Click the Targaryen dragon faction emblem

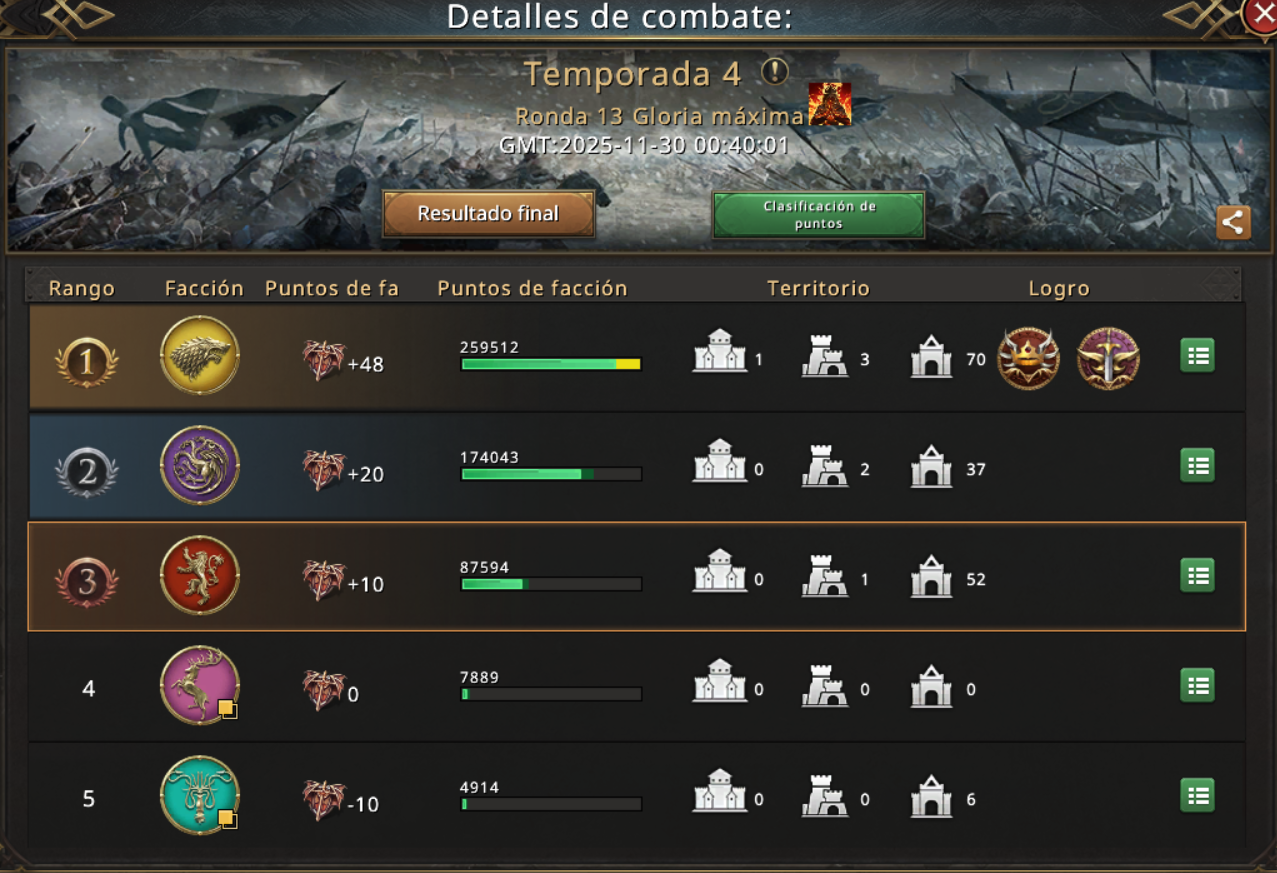200,465
